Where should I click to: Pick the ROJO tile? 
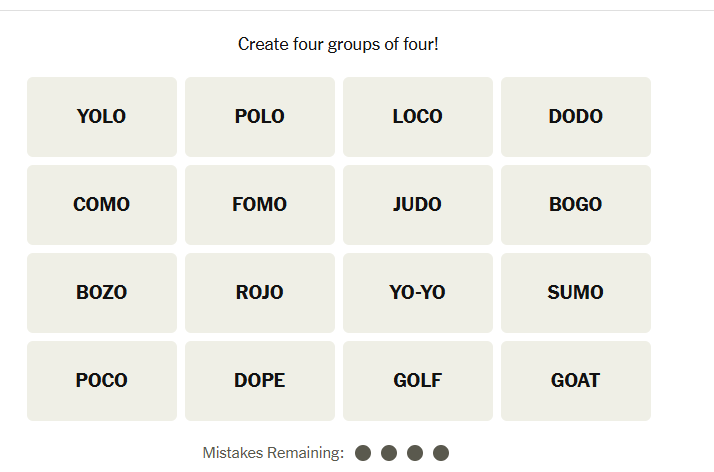(260, 293)
